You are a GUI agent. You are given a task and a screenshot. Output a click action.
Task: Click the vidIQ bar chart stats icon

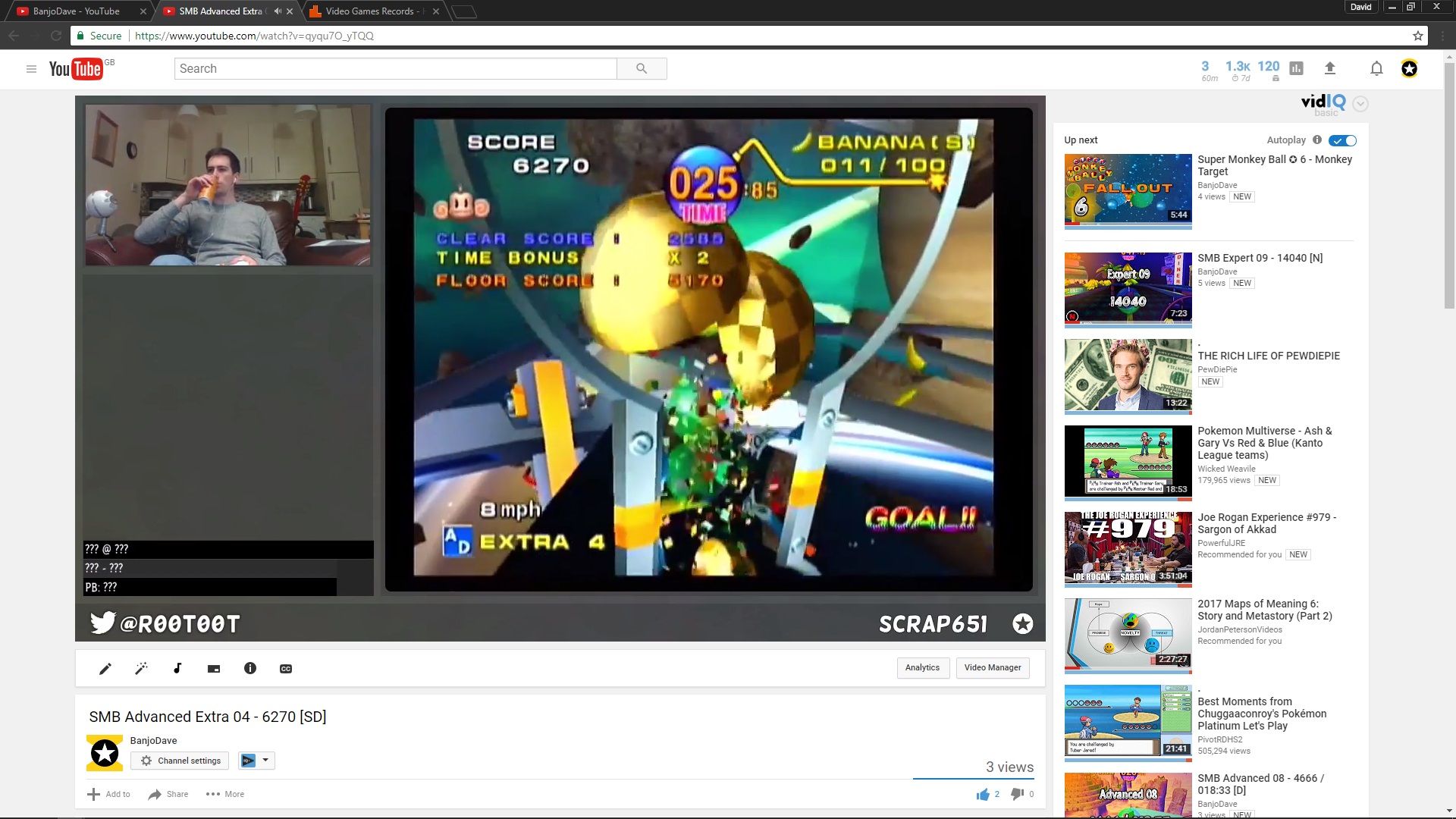pos(1297,68)
